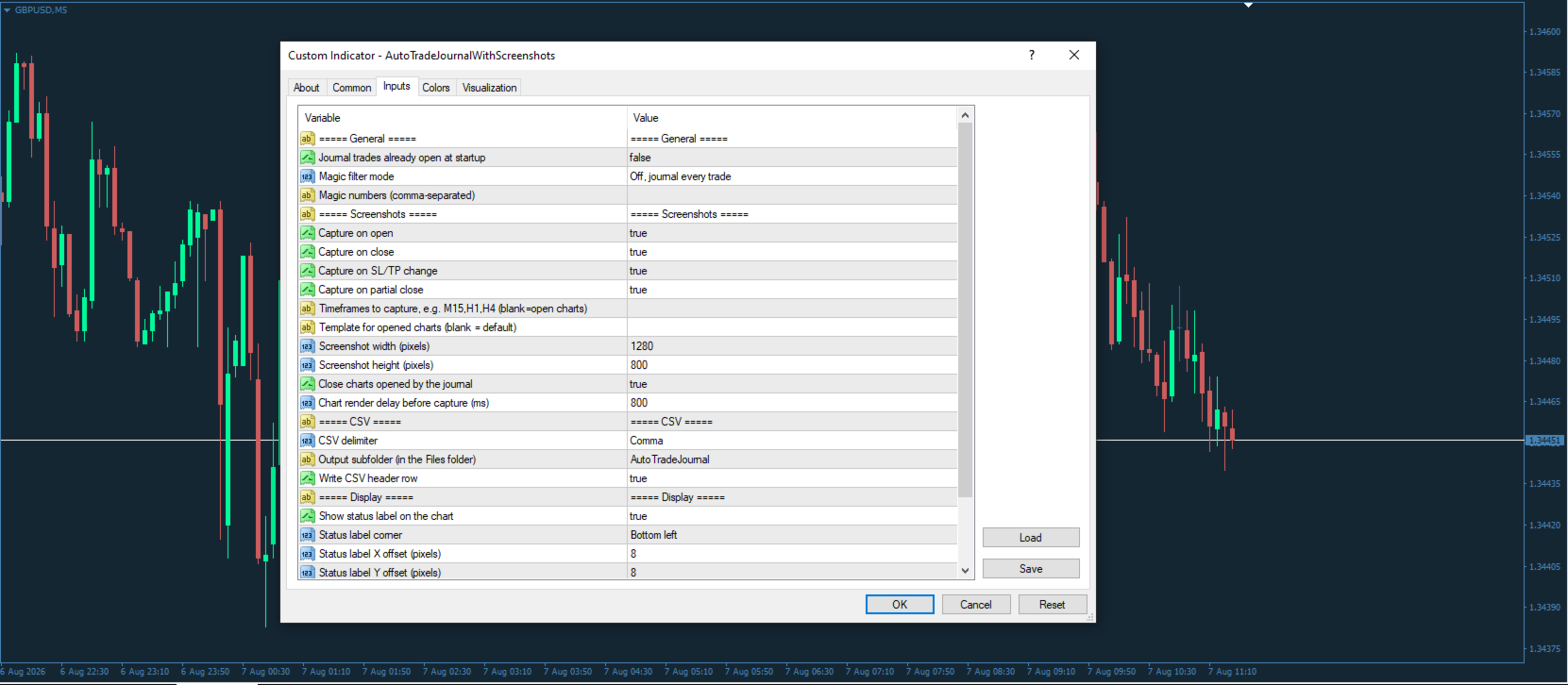Click Save to export input settings
This screenshot has height=685, width=1568.
click(1031, 569)
